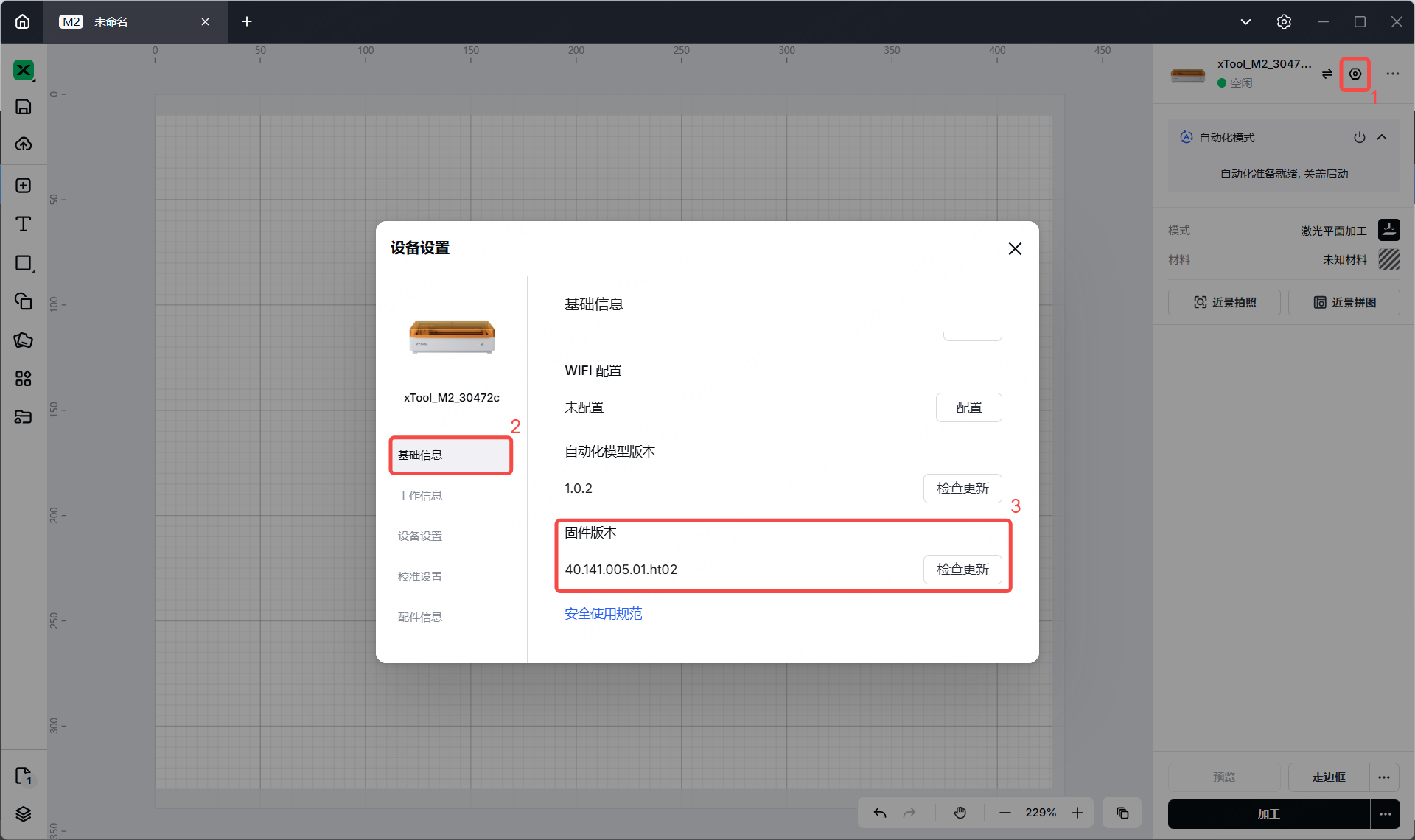Click the 近景拼图 button
Image resolution: width=1415 pixels, height=840 pixels.
coord(1344,303)
